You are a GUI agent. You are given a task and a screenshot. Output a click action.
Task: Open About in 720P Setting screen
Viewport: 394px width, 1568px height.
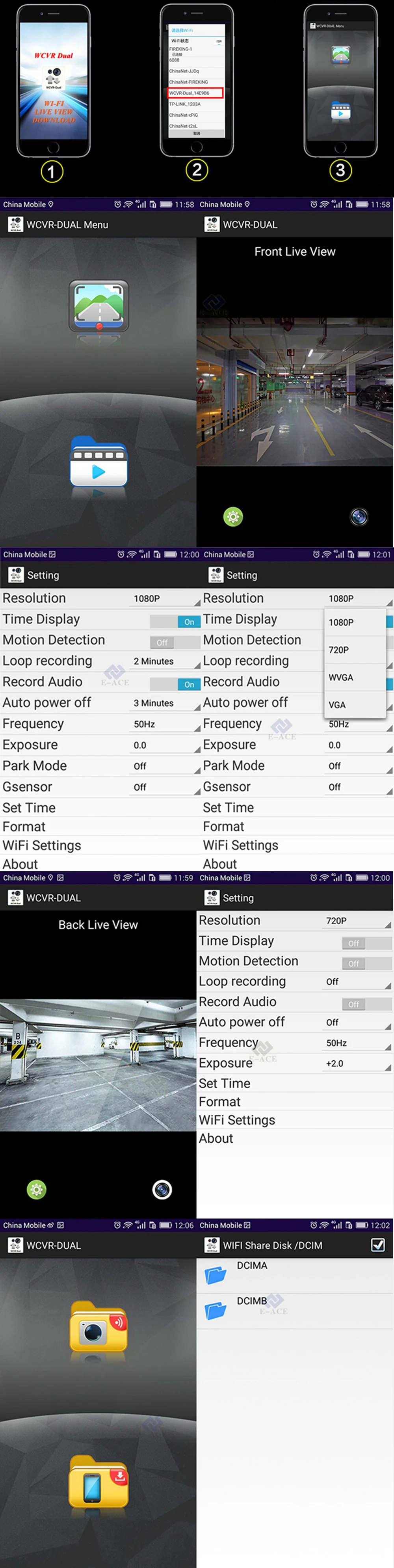tap(294, 1138)
